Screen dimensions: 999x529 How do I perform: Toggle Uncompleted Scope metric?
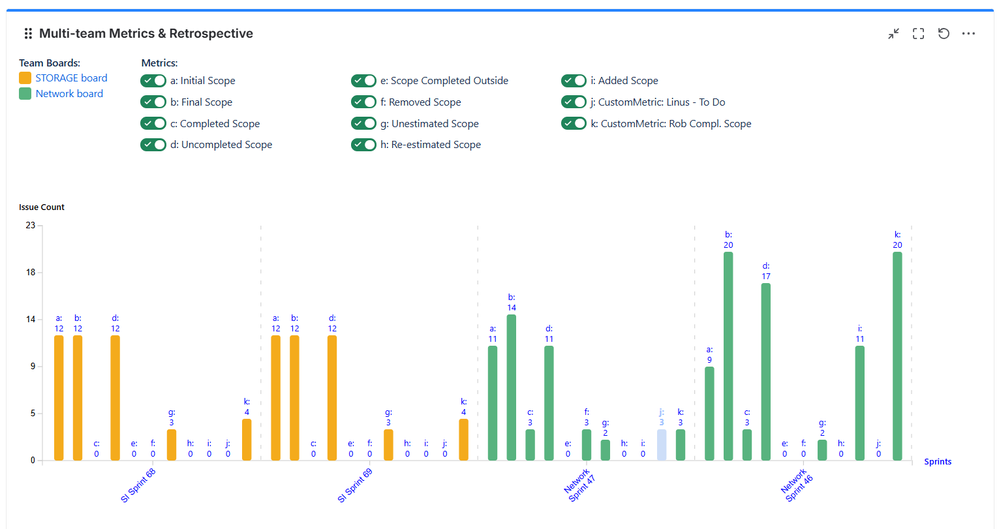(x=153, y=145)
